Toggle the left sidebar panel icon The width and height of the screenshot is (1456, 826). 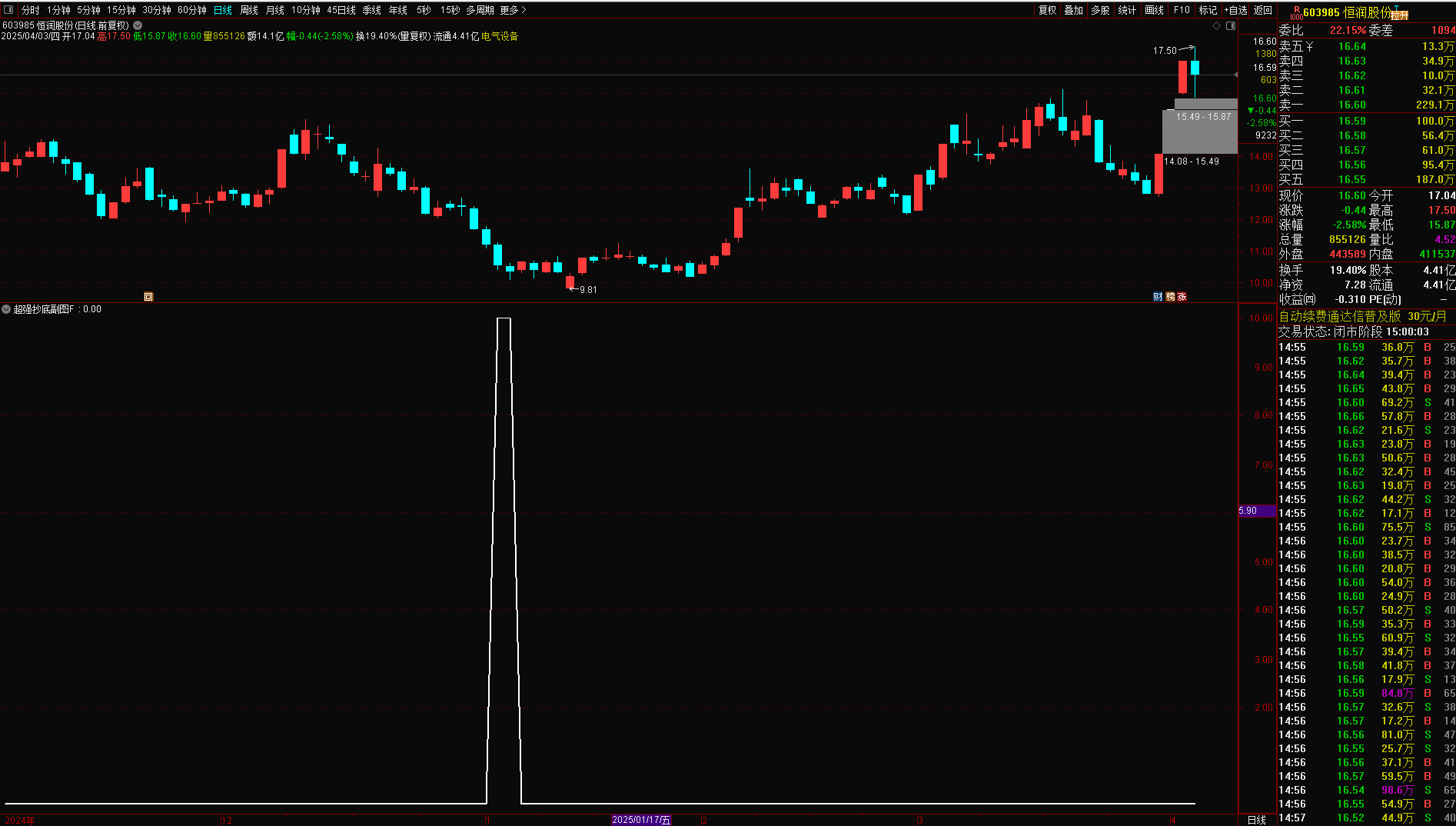(x=8, y=10)
